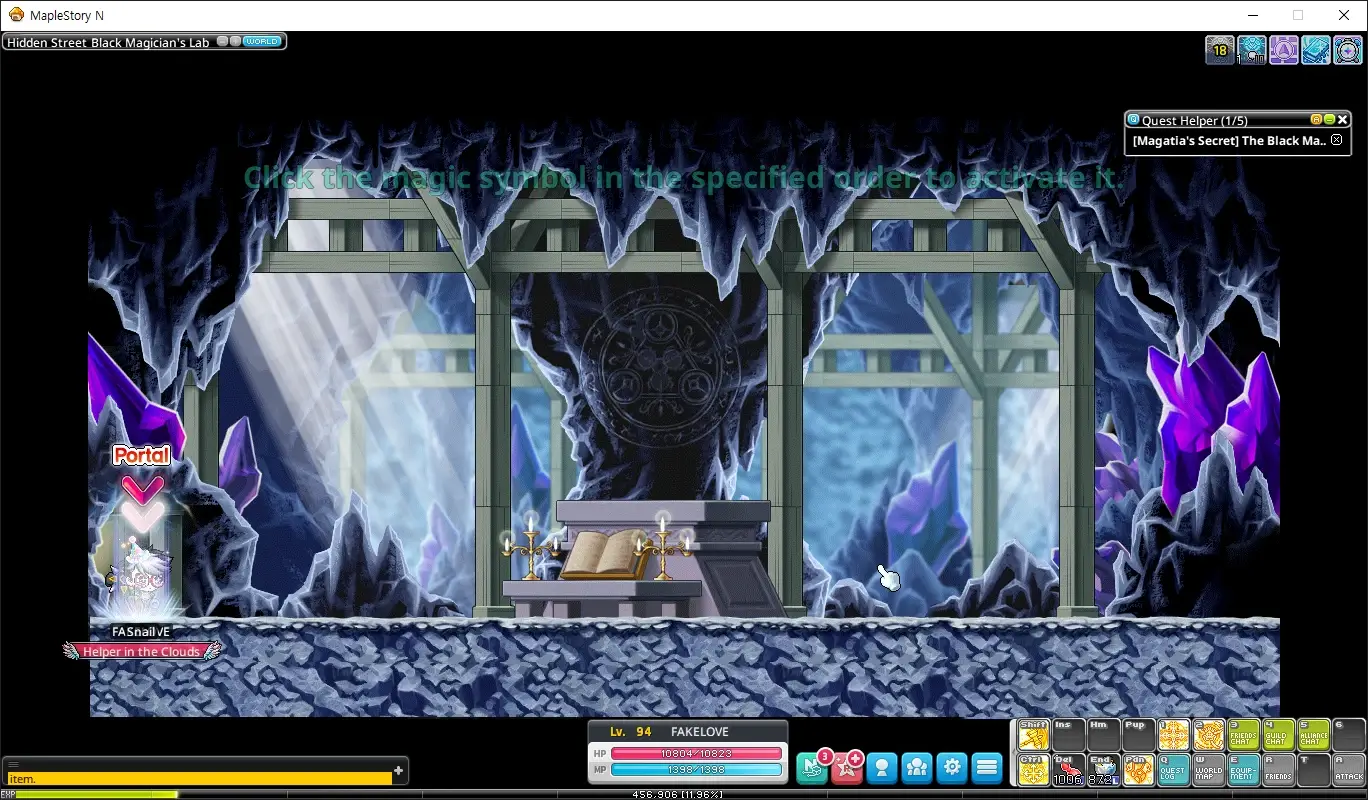Click the blue MP bar

pos(696,770)
